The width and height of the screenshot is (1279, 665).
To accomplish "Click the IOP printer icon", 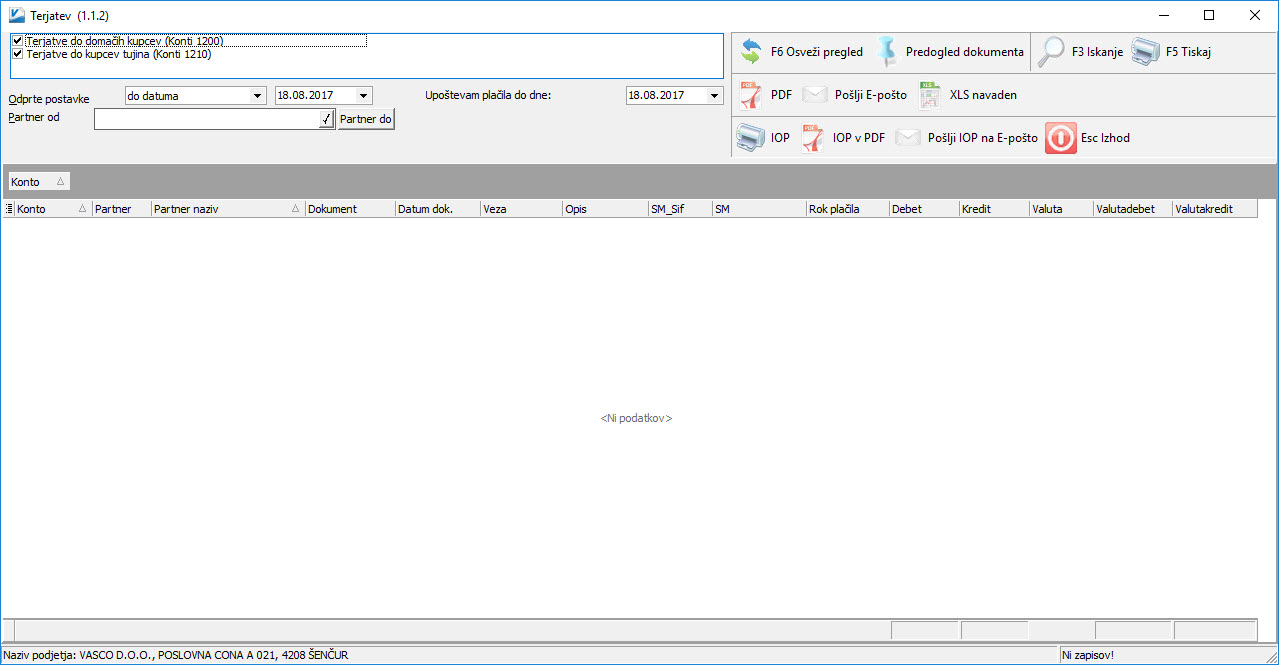I will [x=750, y=138].
